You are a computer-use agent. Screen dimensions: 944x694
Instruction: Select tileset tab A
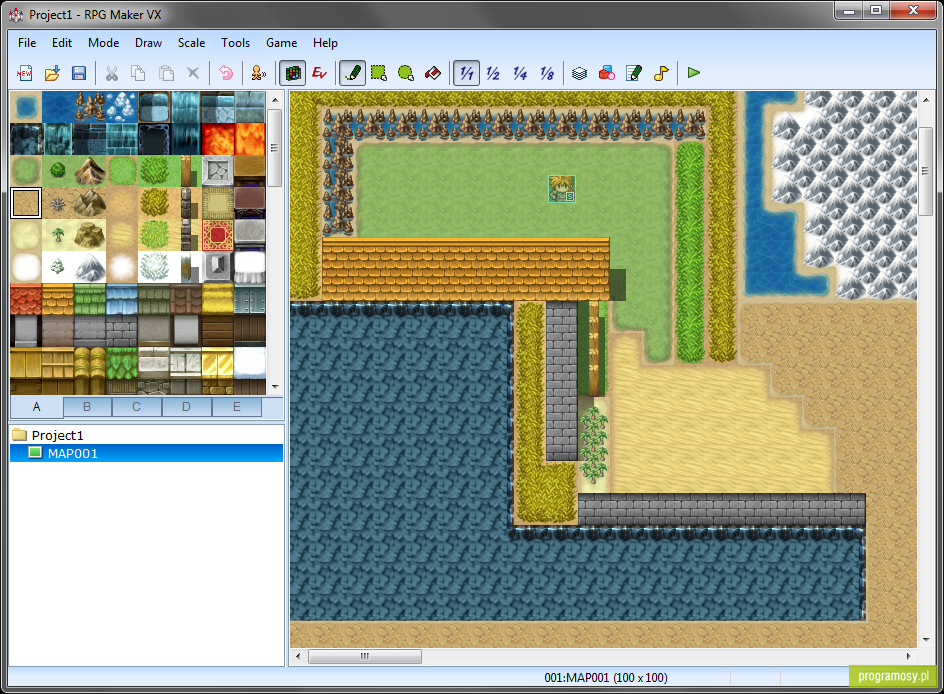point(37,407)
